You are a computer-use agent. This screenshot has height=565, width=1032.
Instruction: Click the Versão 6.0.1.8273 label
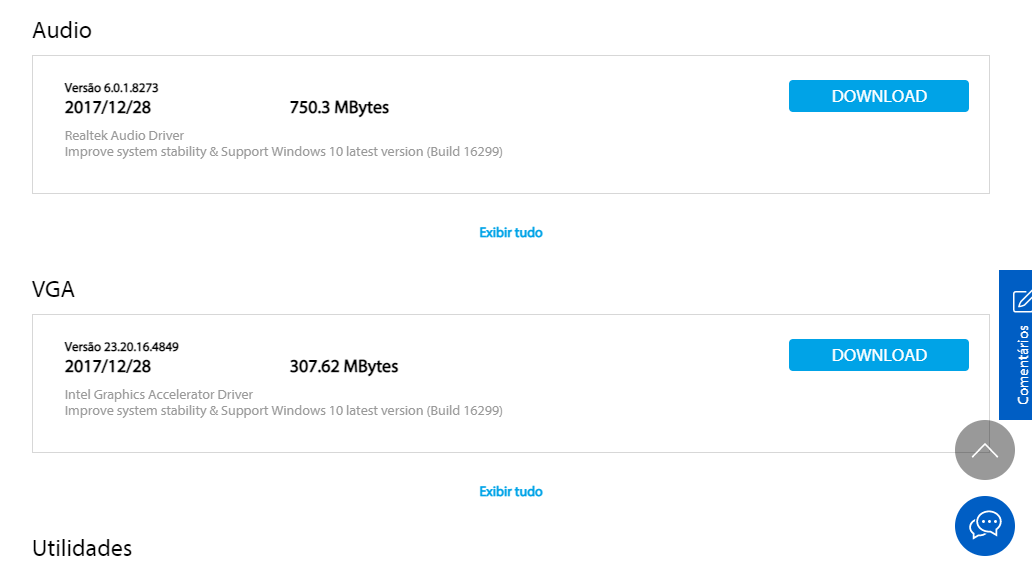[x=111, y=88]
